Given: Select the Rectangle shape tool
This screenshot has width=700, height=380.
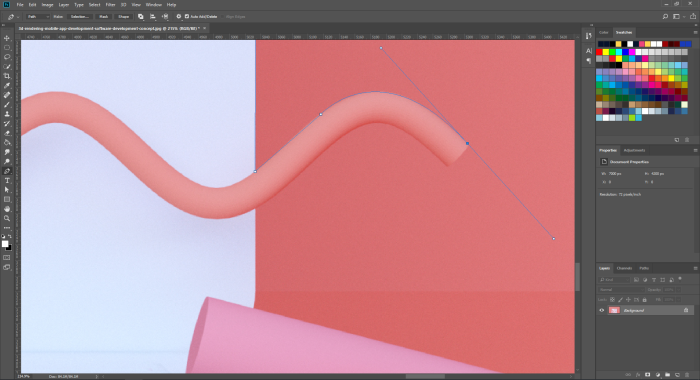Looking at the screenshot, I should (x=7, y=200).
